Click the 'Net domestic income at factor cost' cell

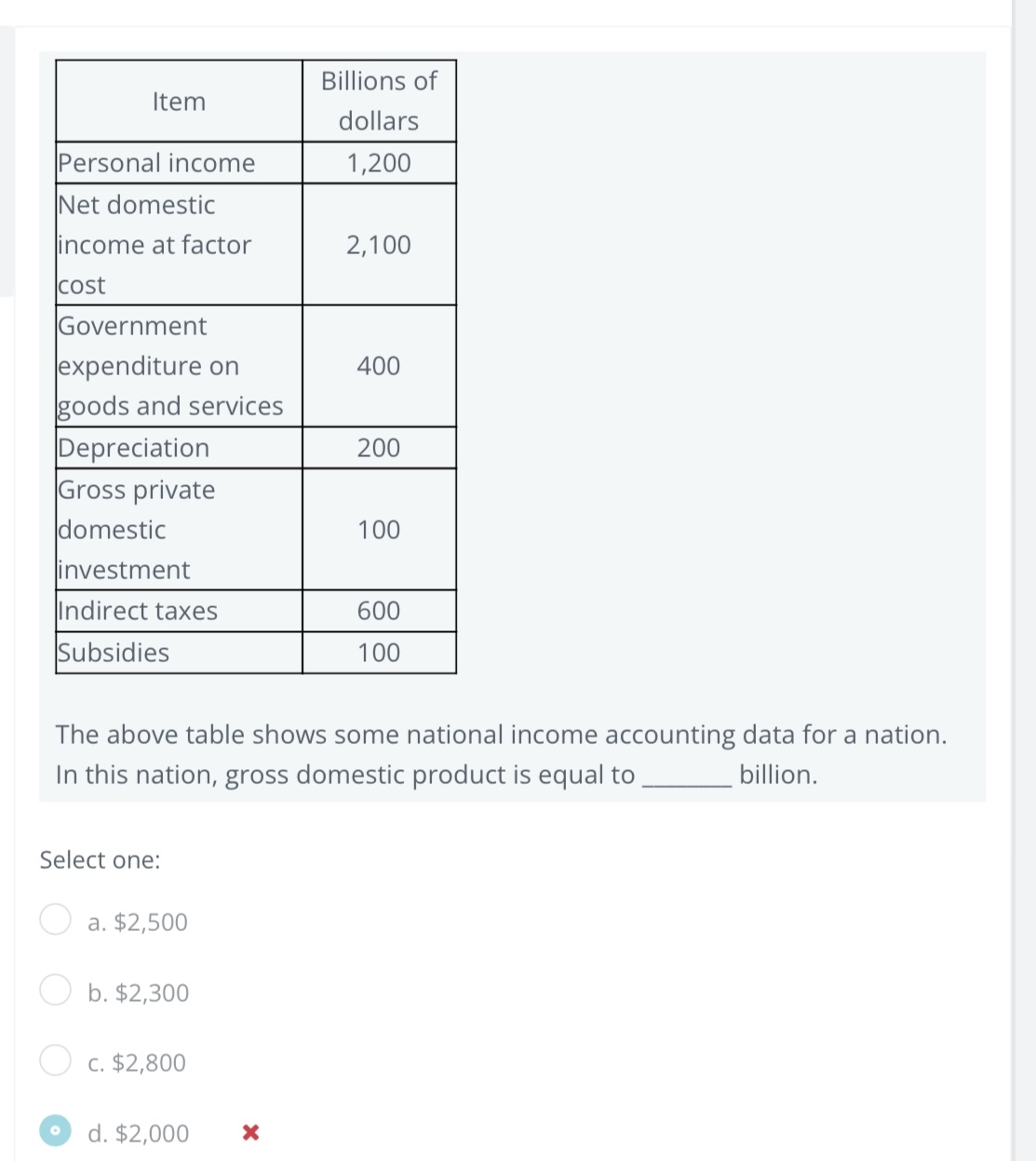coord(154,245)
